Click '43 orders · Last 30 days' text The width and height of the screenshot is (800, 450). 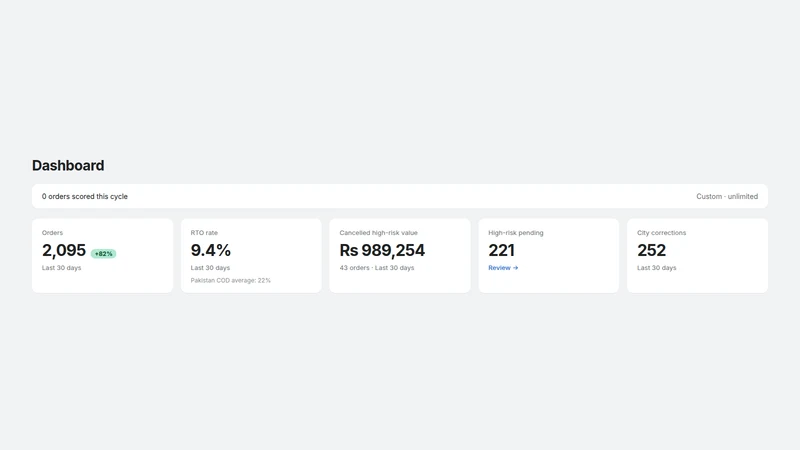tap(377, 268)
